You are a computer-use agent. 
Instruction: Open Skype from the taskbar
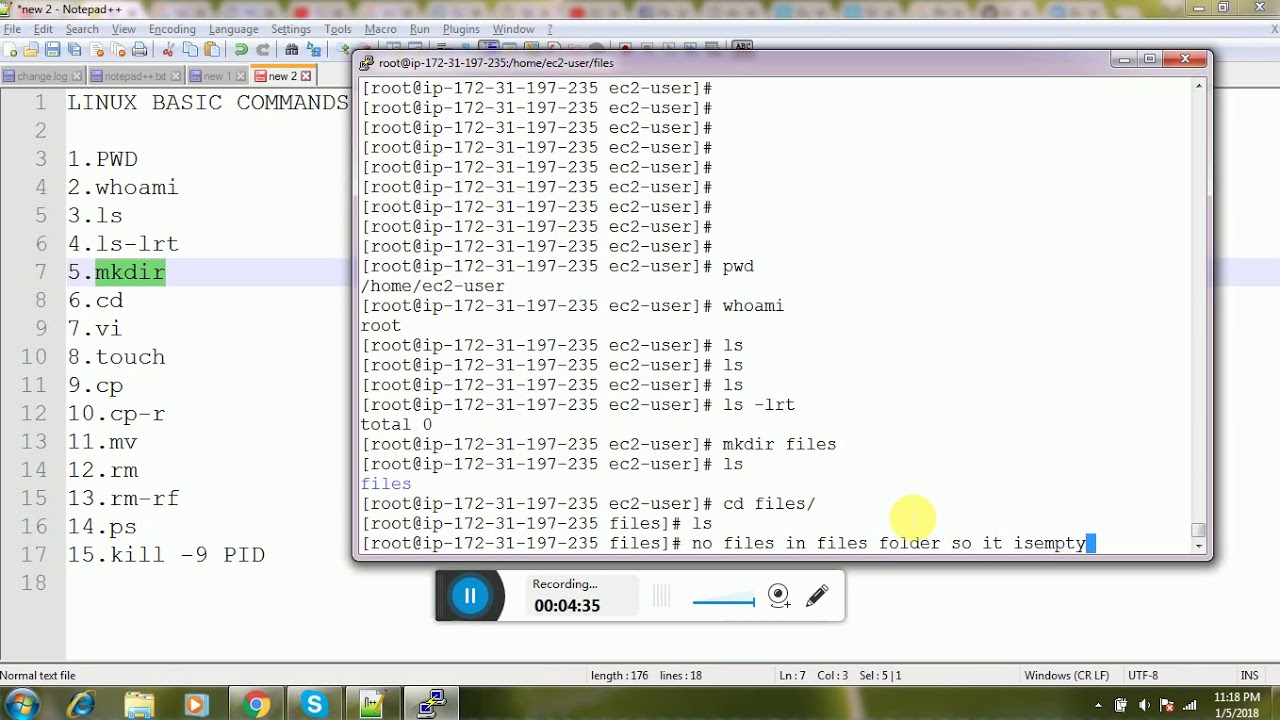pos(315,705)
